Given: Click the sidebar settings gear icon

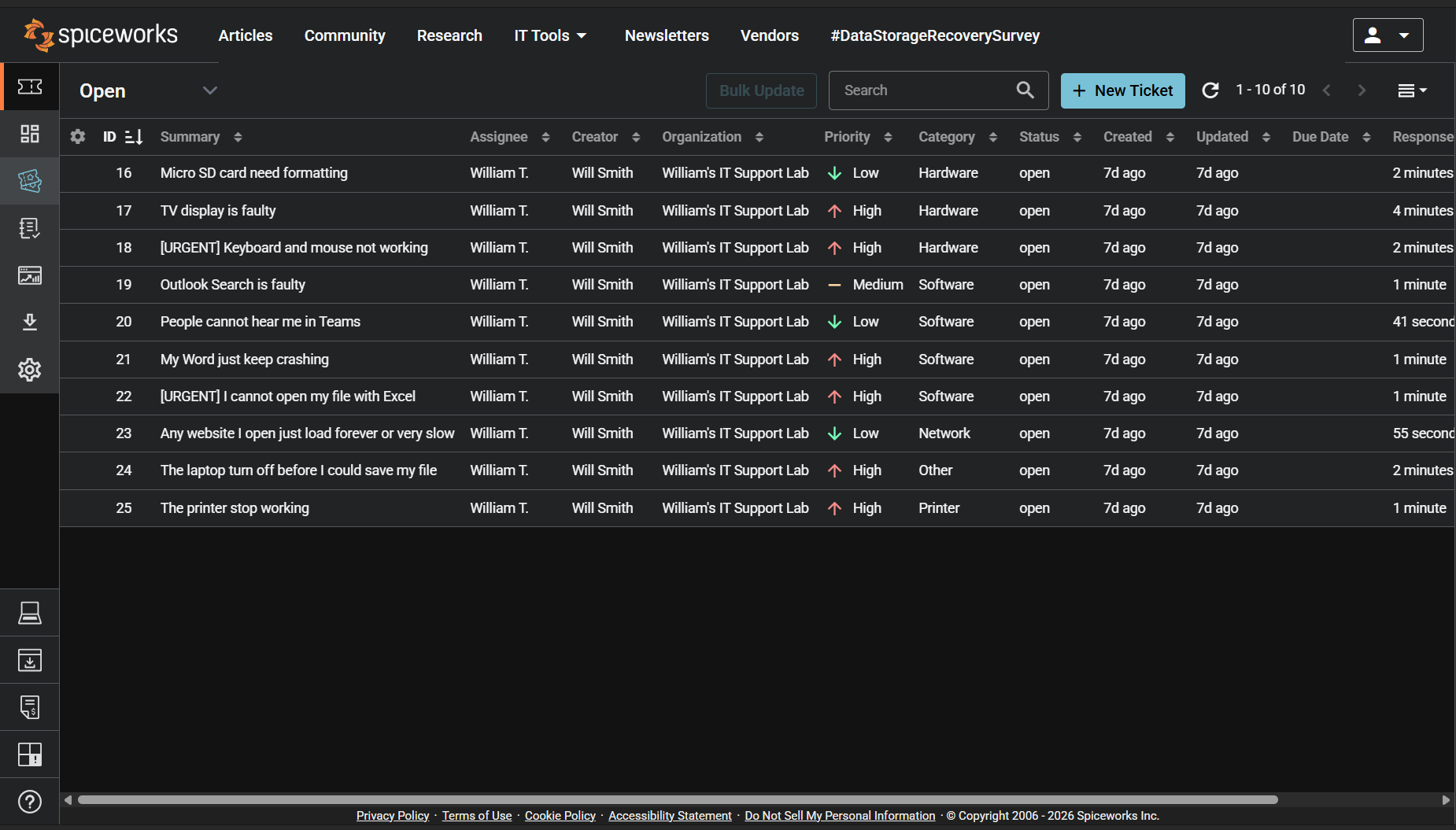Looking at the screenshot, I should [29, 370].
